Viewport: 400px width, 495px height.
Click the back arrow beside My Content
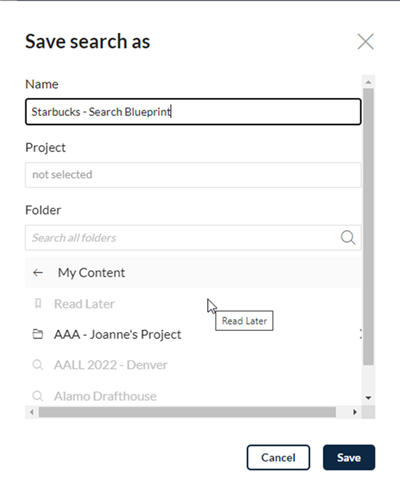coord(38,273)
